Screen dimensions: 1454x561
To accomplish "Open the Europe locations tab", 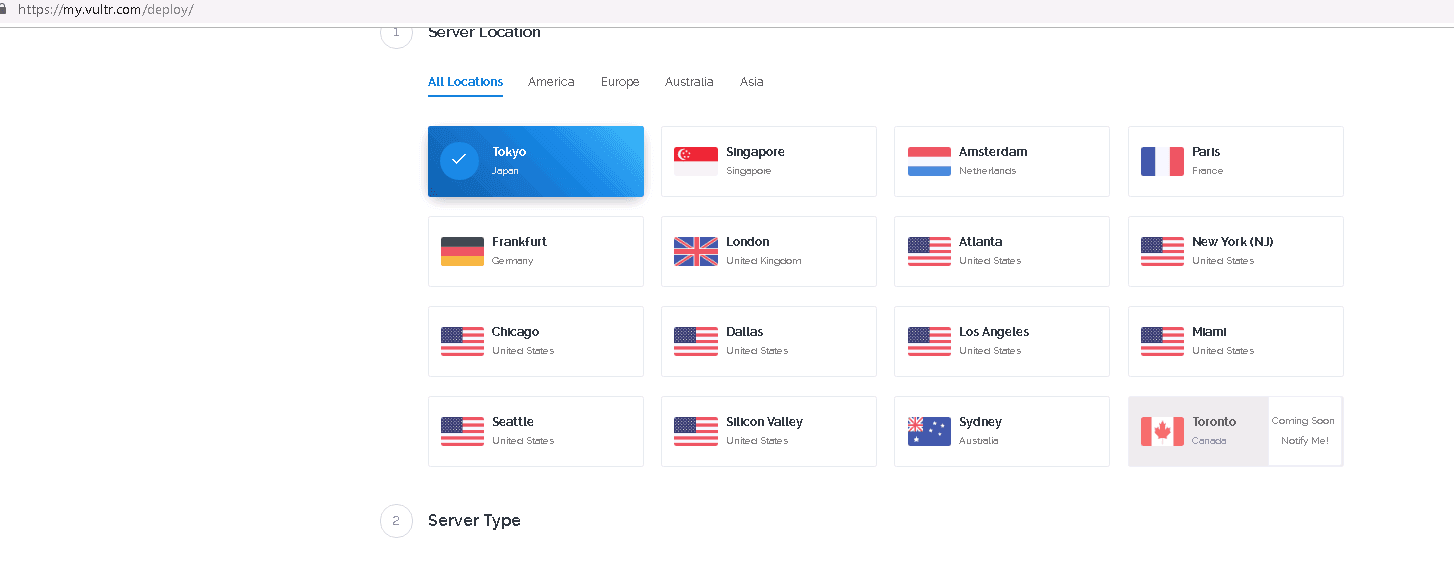I will pos(620,82).
